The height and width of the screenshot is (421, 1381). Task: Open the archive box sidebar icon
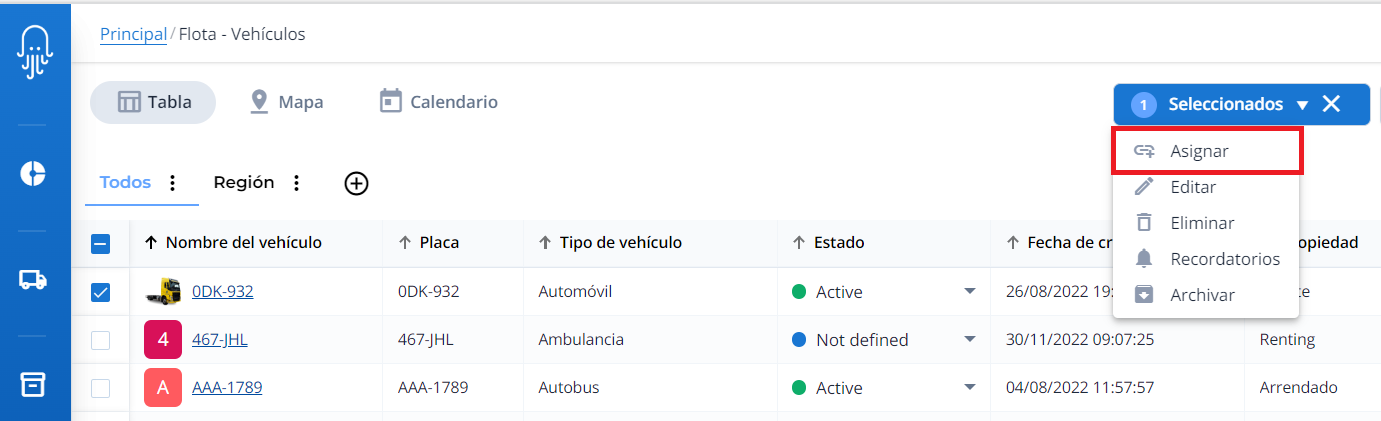[33, 384]
